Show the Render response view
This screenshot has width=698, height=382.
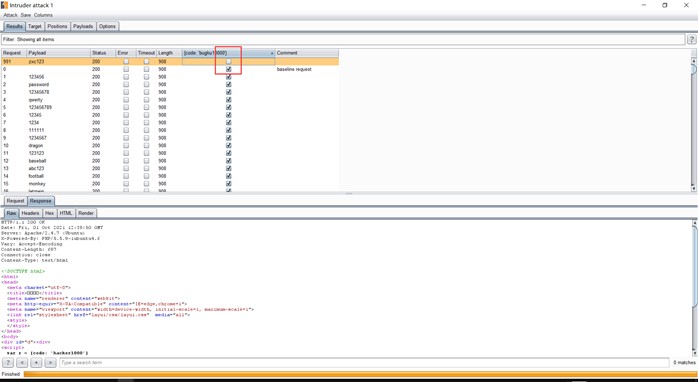[x=86, y=213]
